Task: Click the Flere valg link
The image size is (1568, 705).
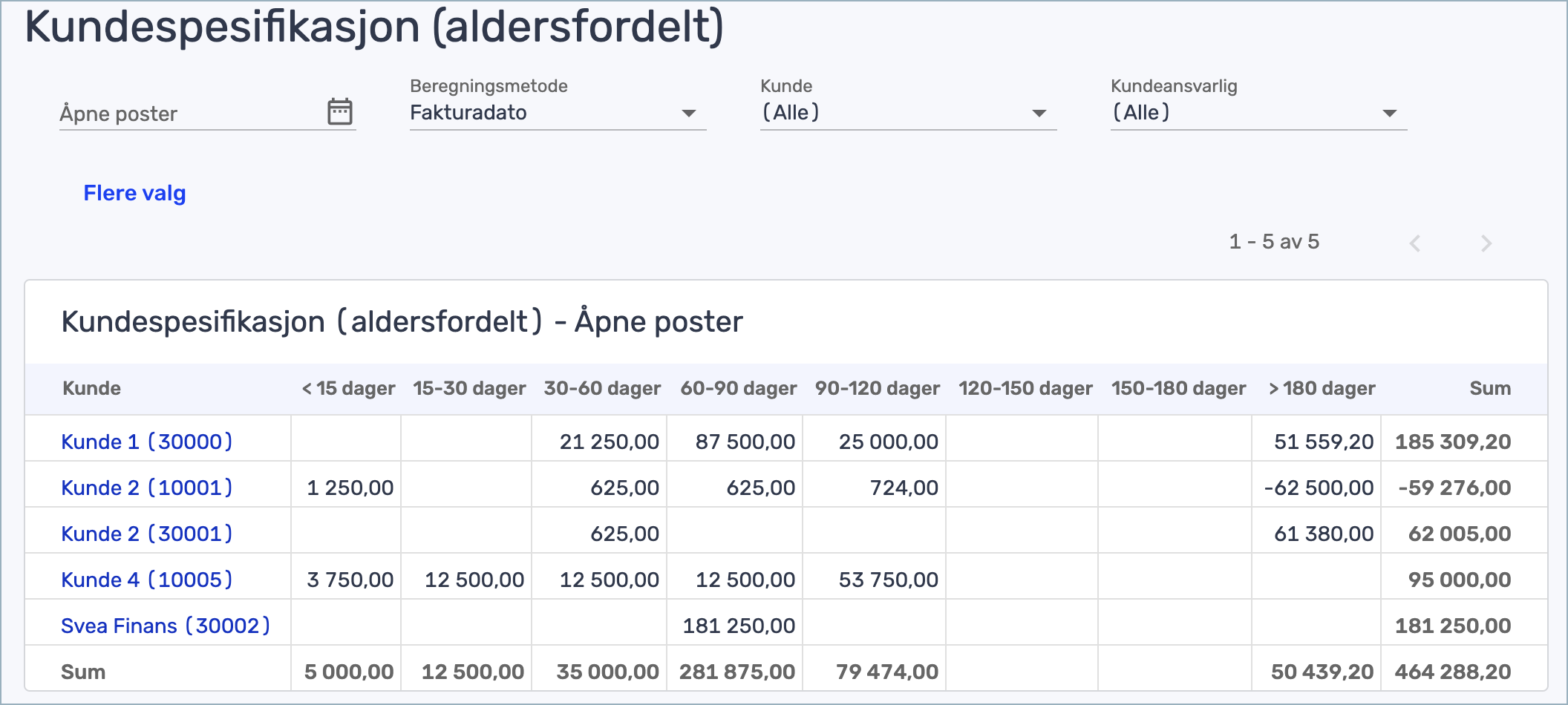Action: coord(134,193)
